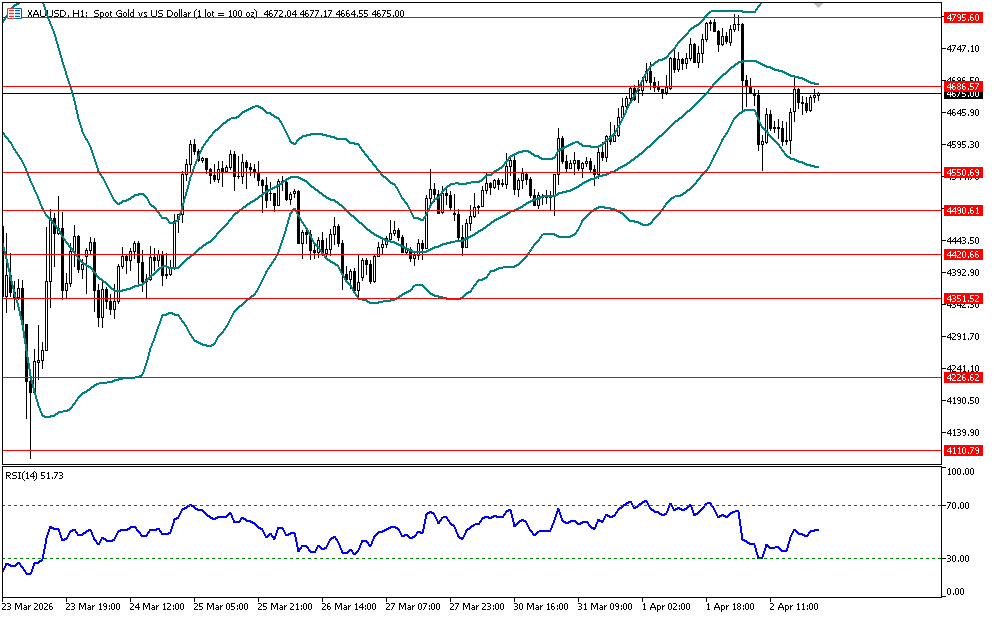Screen dimensions: 994x618
Task: Select the 27 Mar 07:00 time label
Action: (x=414, y=606)
